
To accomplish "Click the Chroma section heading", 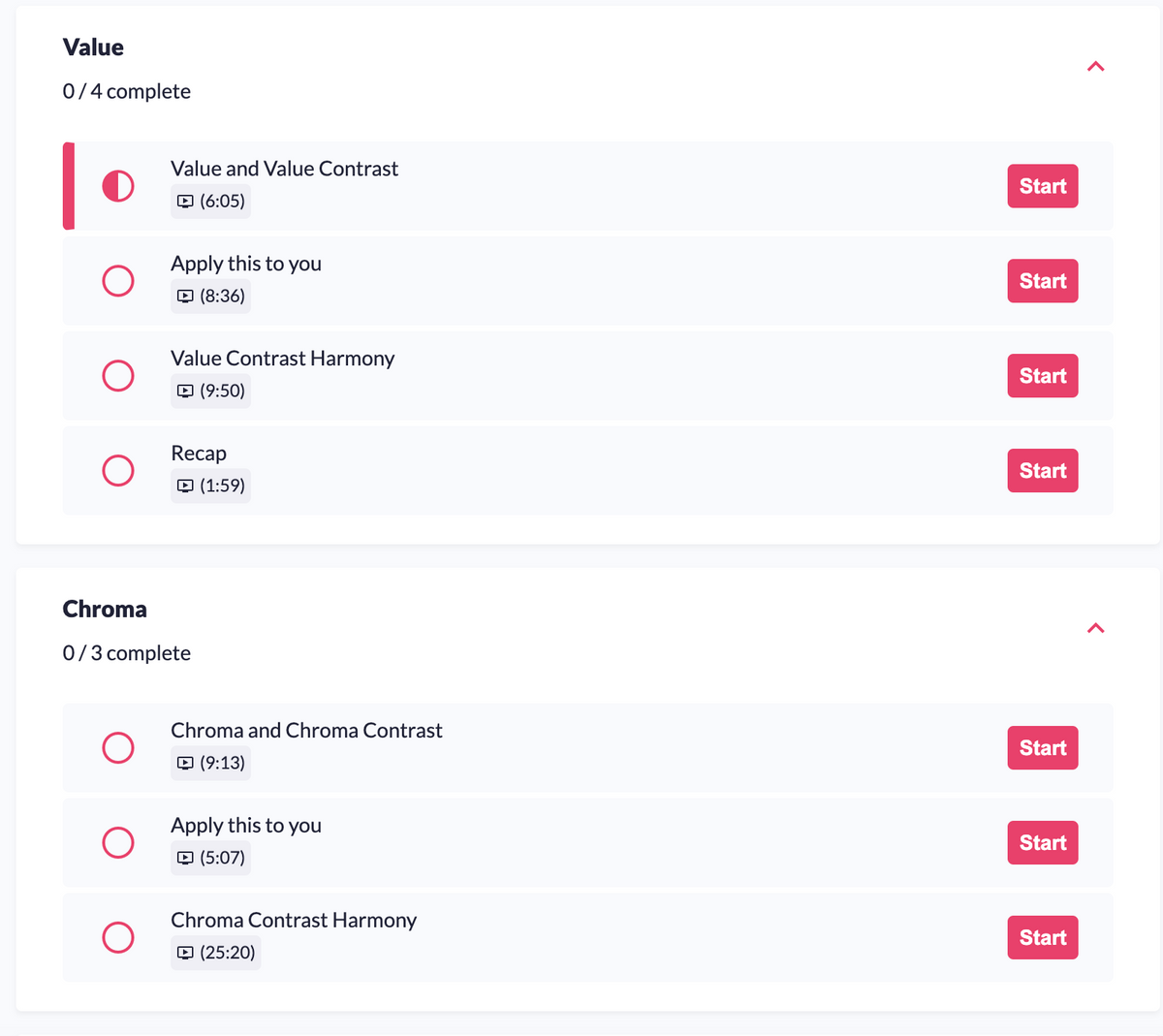I will [x=105, y=610].
